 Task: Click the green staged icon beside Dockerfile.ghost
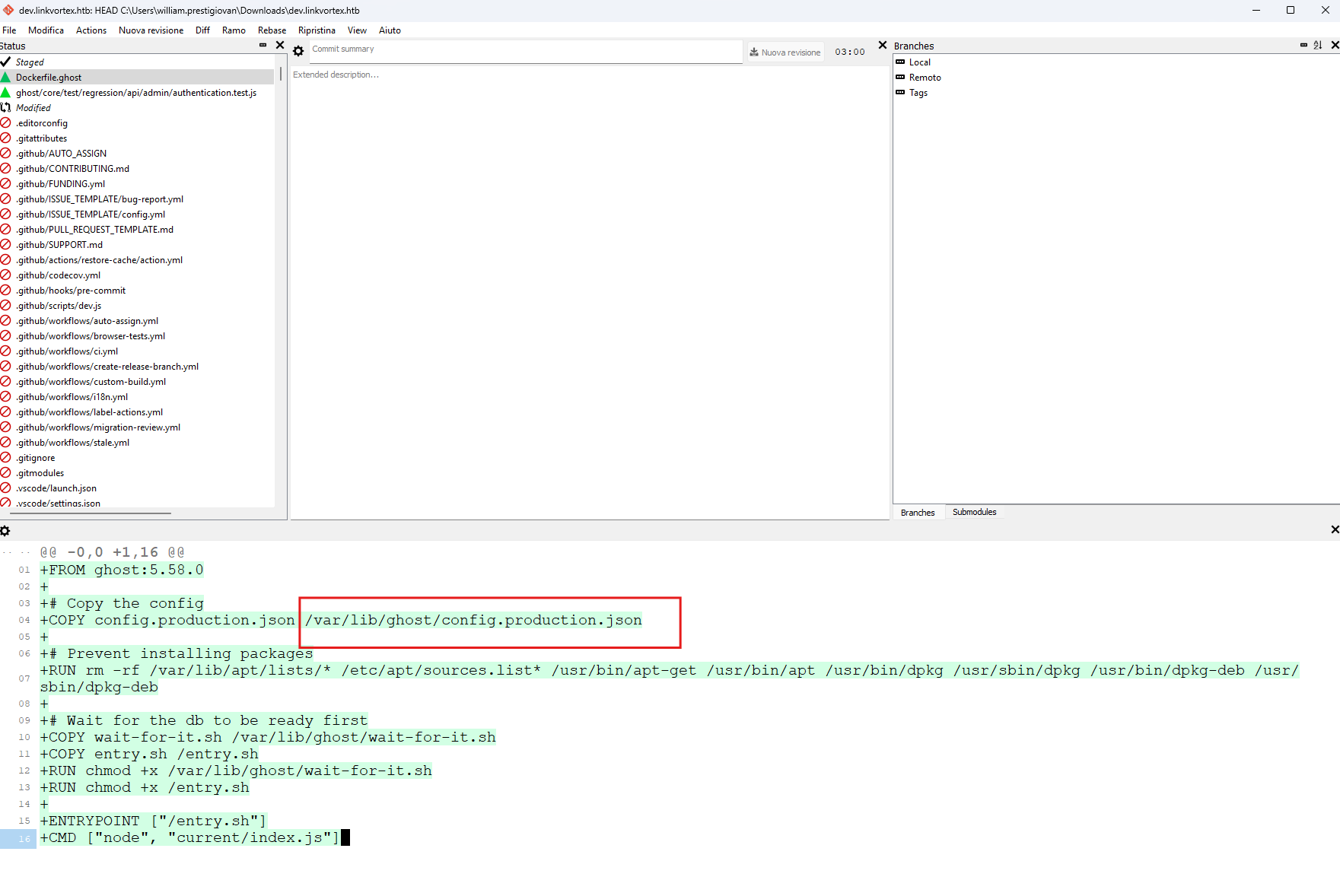click(x=5, y=77)
